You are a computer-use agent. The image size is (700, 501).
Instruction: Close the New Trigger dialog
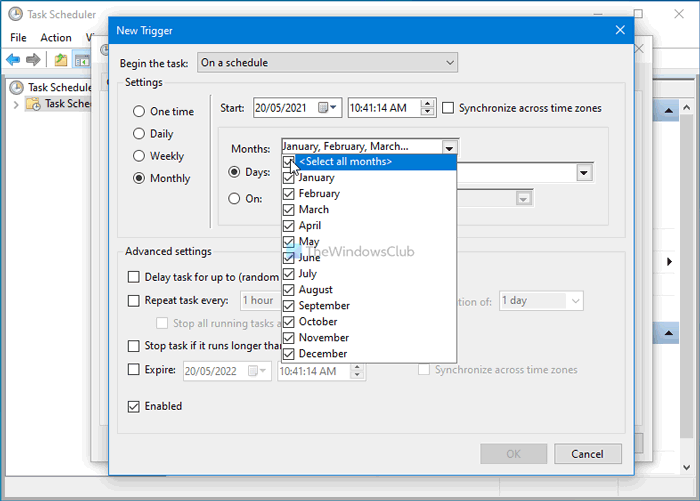pos(620,30)
